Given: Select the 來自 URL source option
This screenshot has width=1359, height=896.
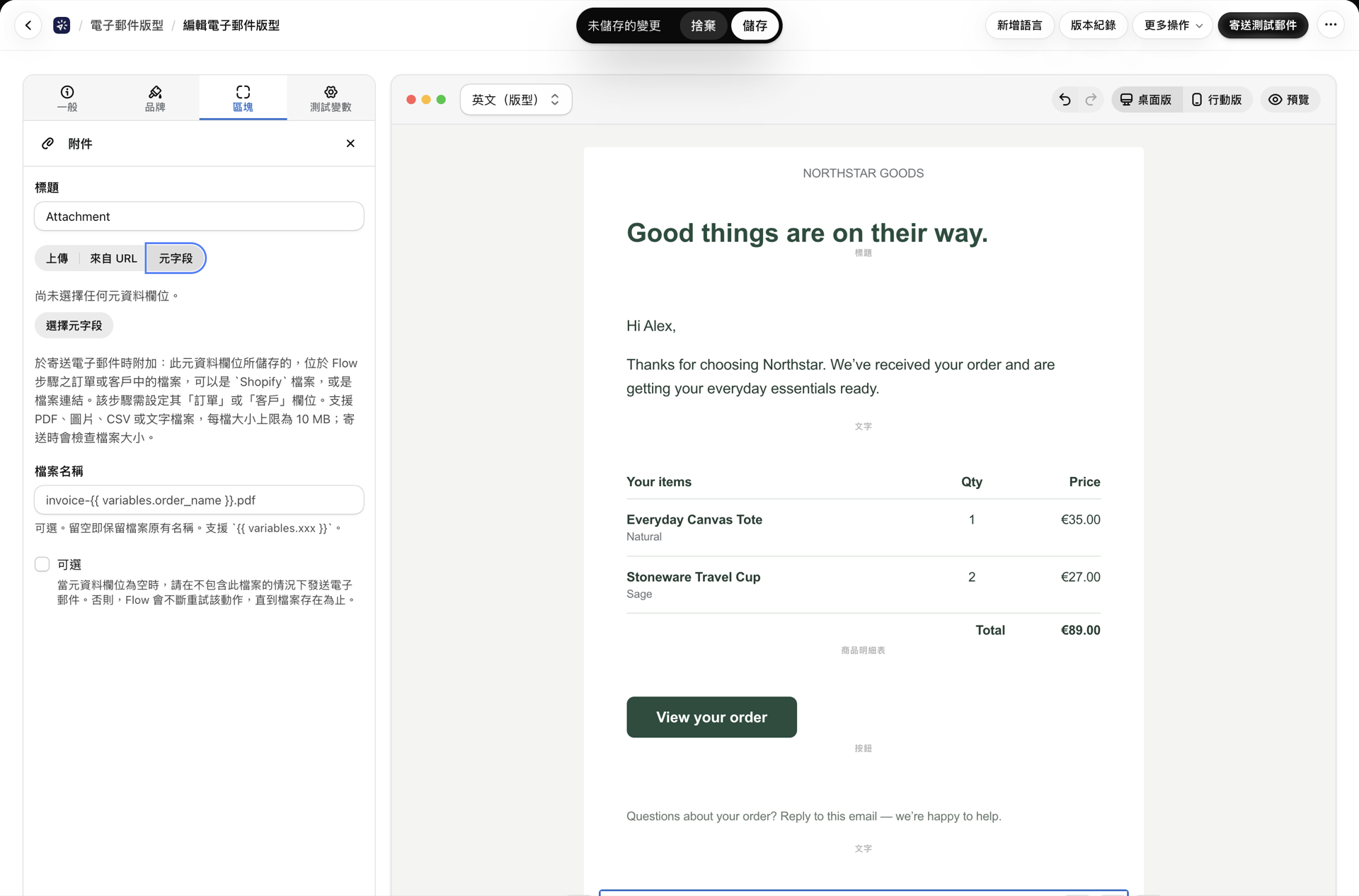Looking at the screenshot, I should (113, 258).
